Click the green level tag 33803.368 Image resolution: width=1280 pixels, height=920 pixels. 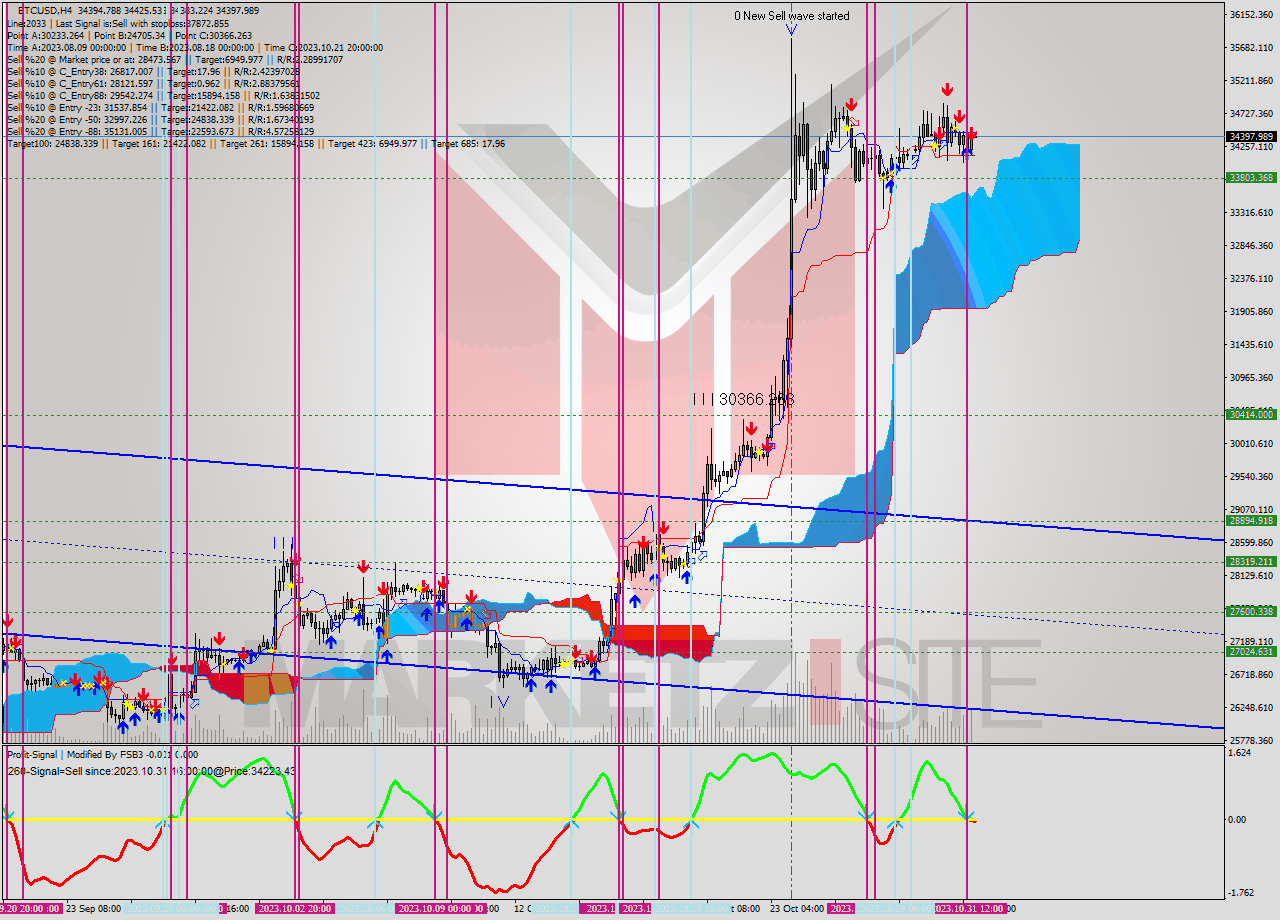1251,178
